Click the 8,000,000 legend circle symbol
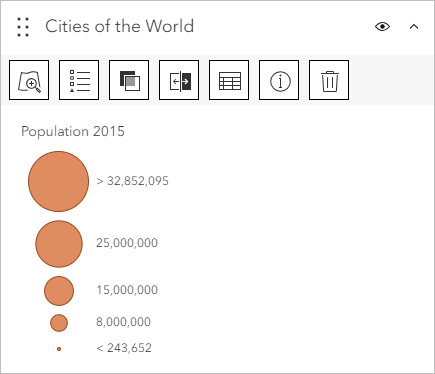Screen dimensions: 435x374 tap(59, 323)
